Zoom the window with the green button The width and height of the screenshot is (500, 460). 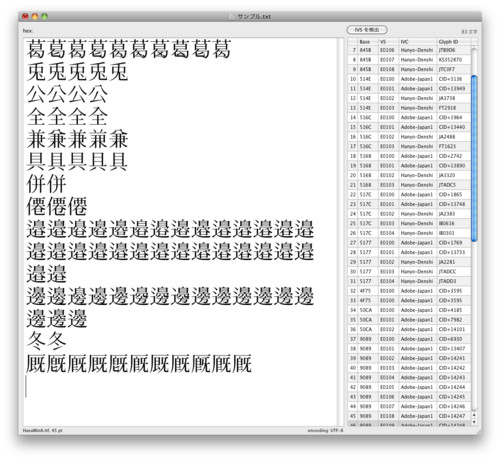click(x=44, y=16)
